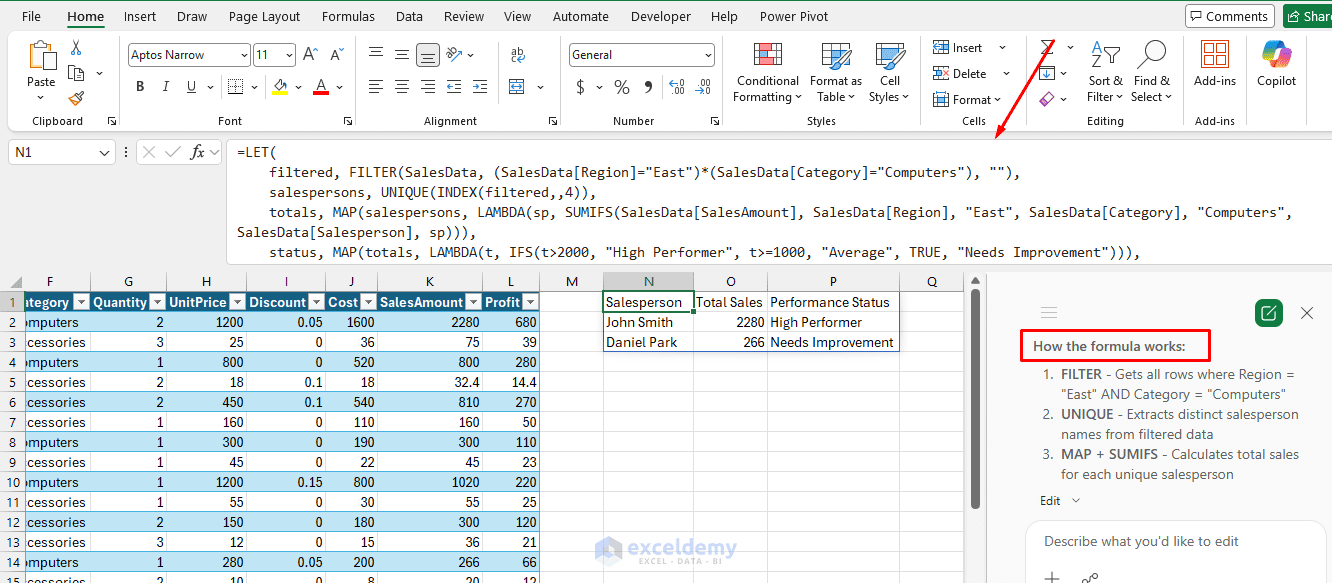Click the Decrease Decimal icon

[704, 87]
